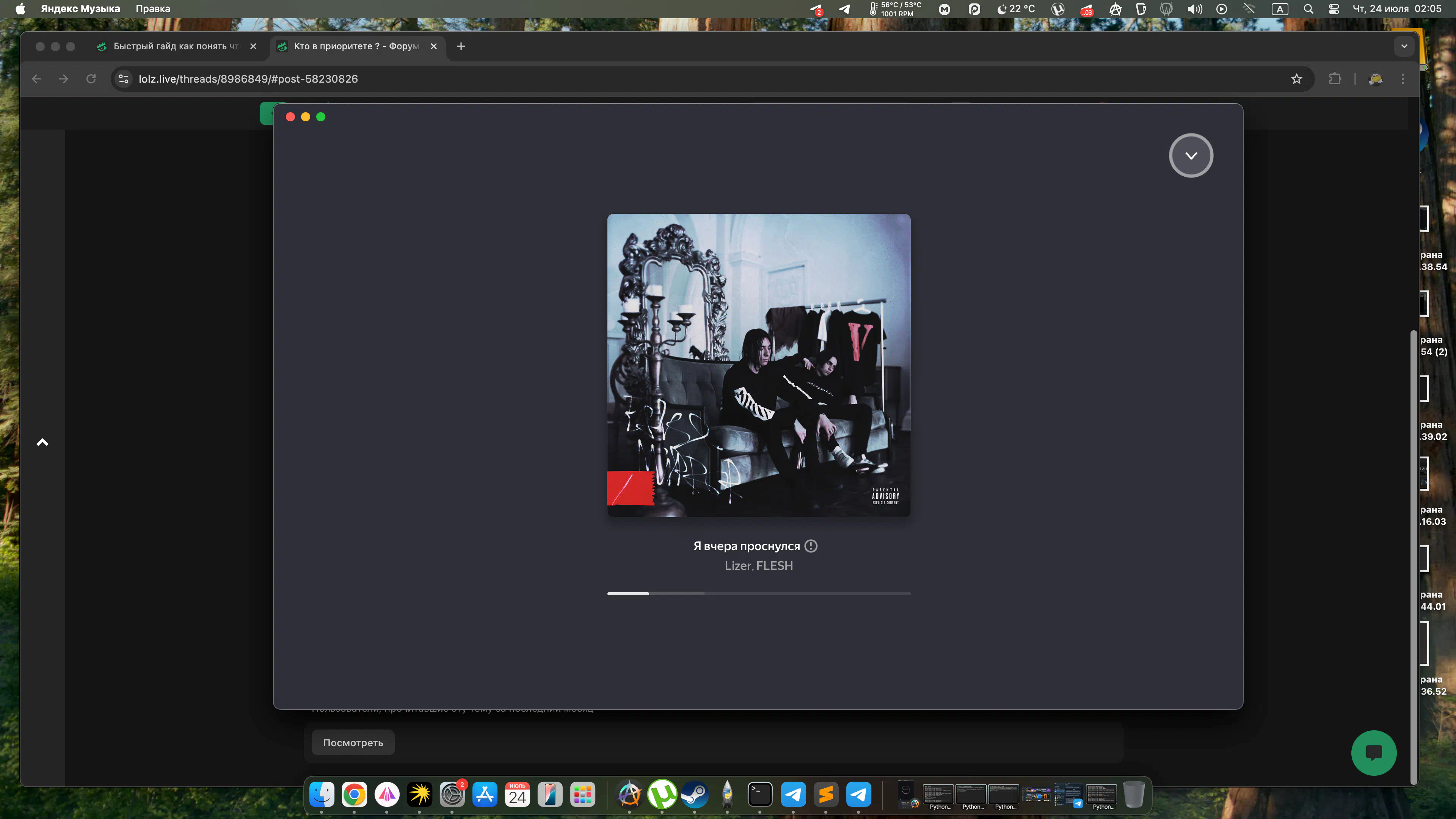Open the browser profile avatar

tap(1375, 78)
